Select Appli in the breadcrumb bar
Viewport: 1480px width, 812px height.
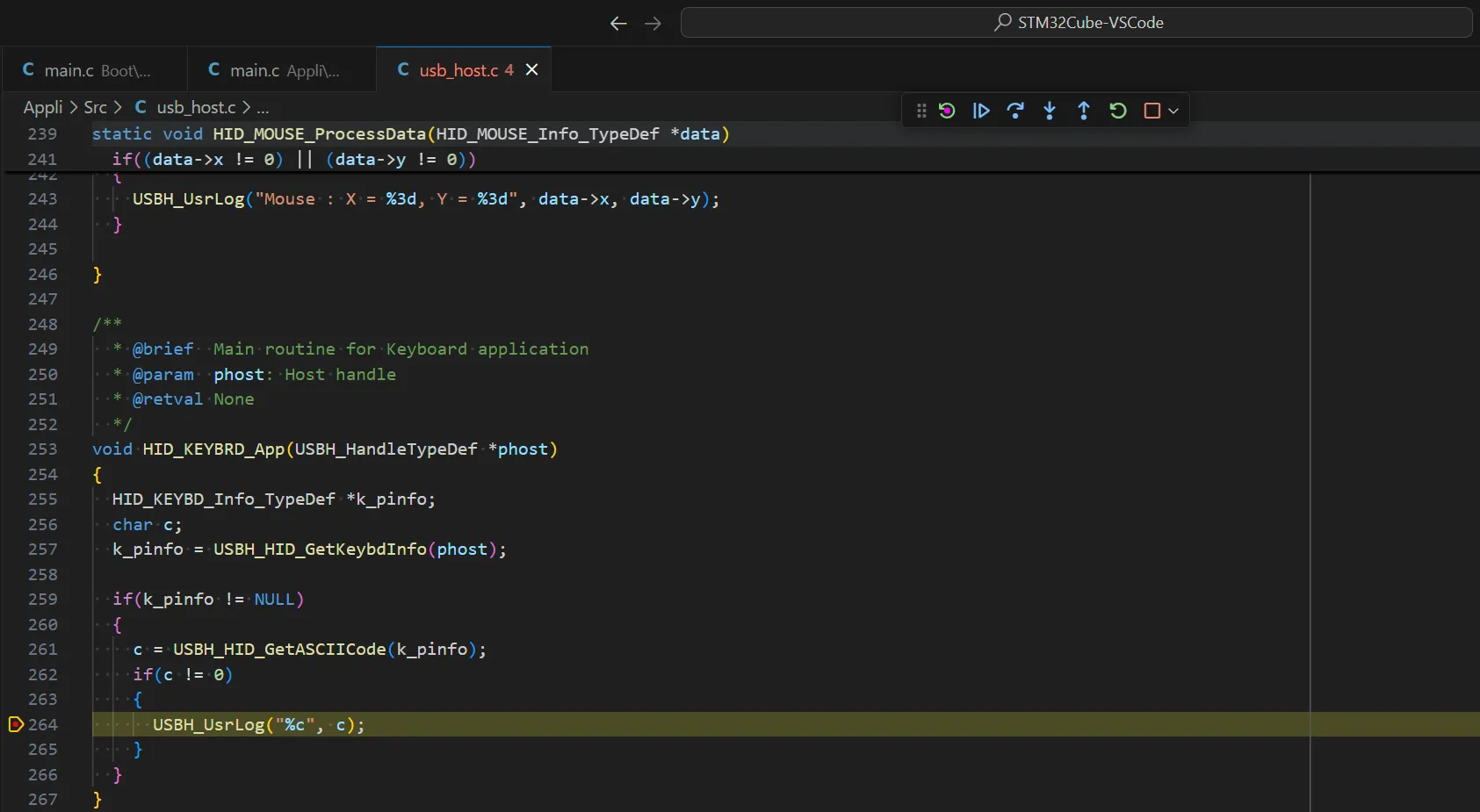coord(42,107)
